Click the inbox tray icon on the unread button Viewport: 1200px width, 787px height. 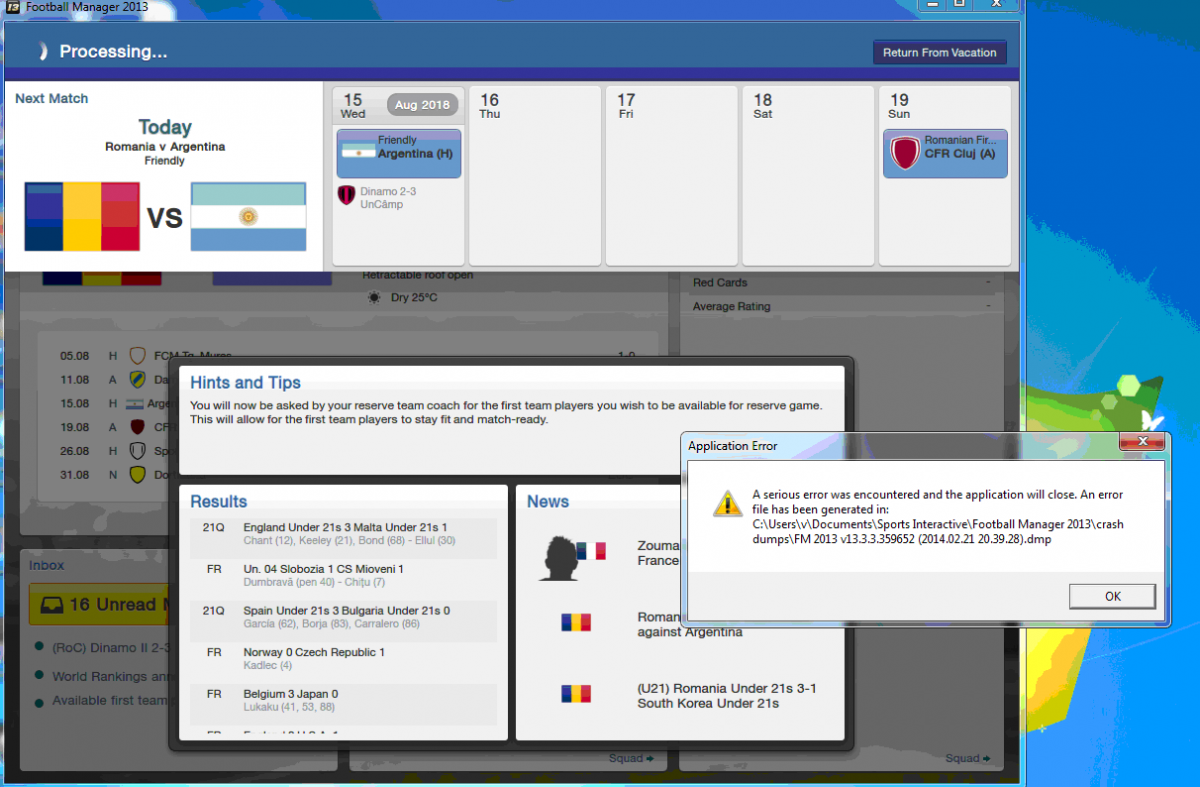point(52,605)
